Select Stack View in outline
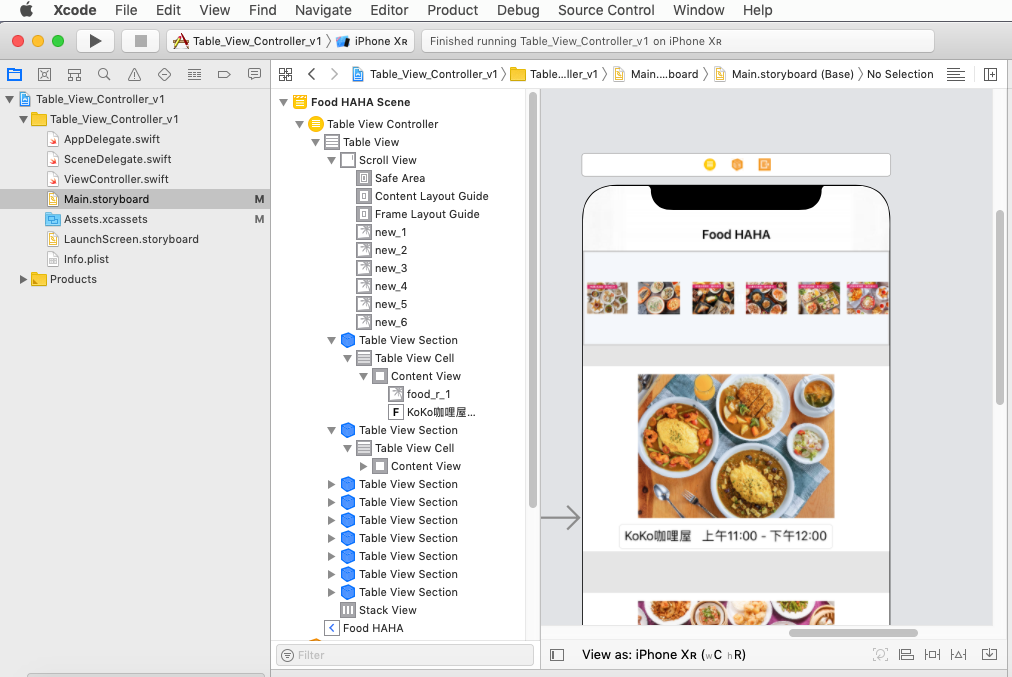 click(x=388, y=610)
